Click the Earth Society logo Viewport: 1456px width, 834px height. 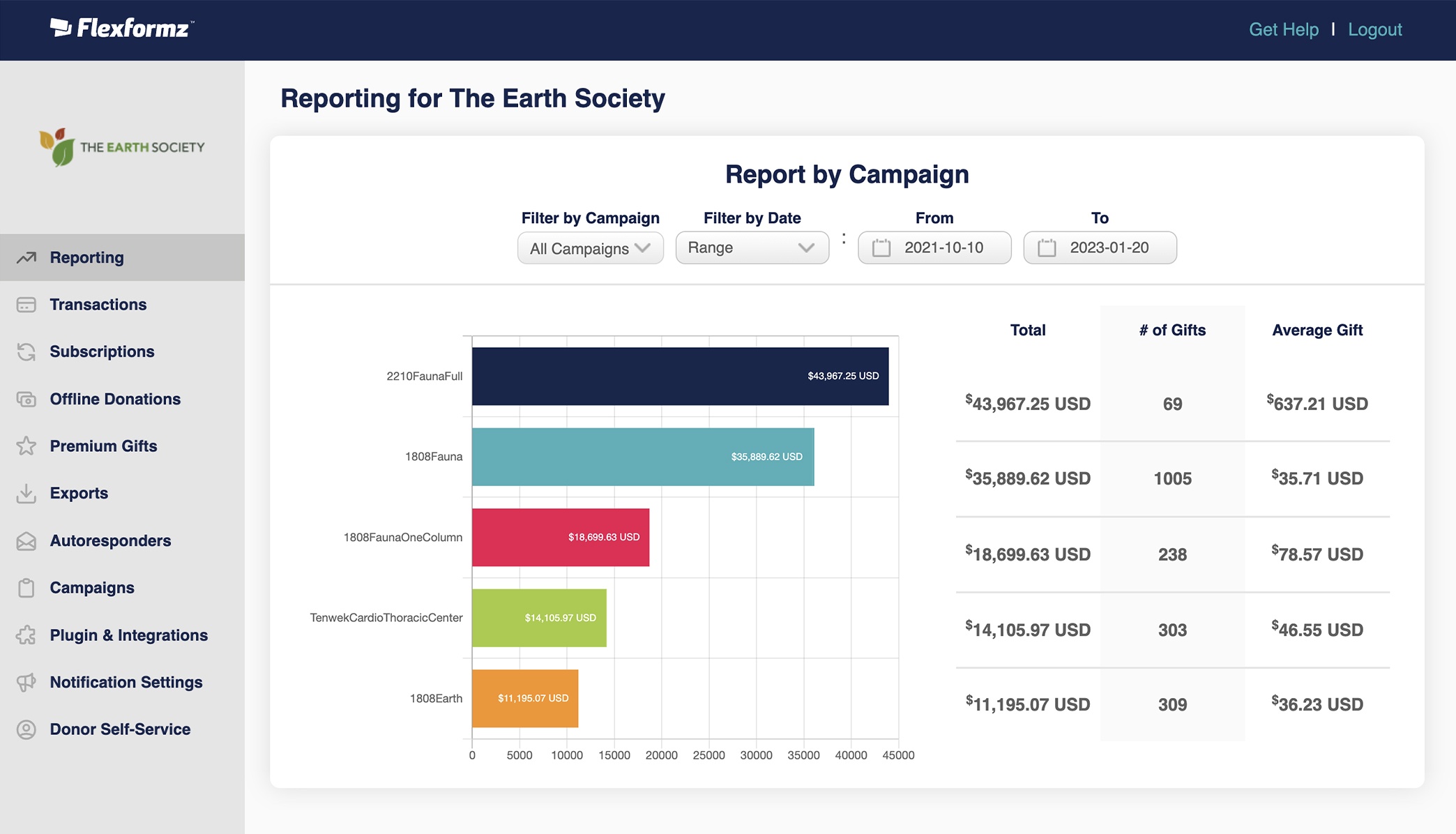coord(122,147)
